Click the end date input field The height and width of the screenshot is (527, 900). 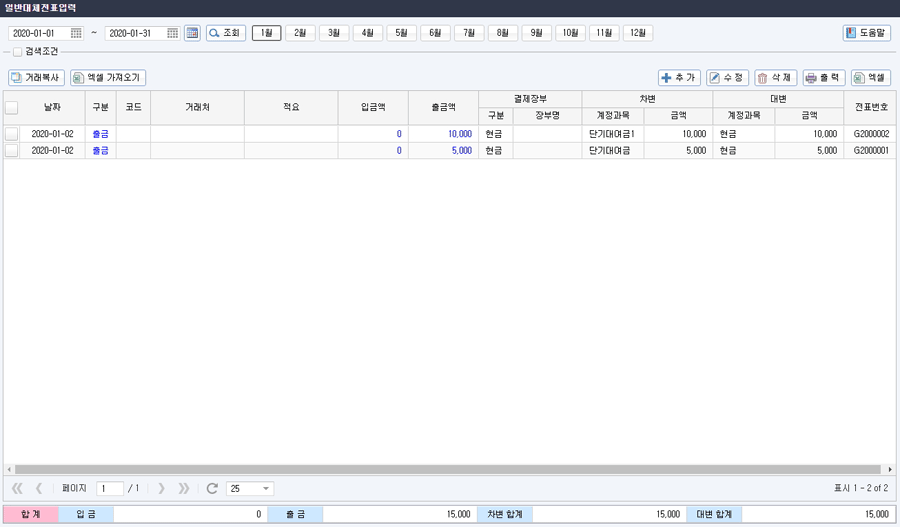click(x=136, y=33)
